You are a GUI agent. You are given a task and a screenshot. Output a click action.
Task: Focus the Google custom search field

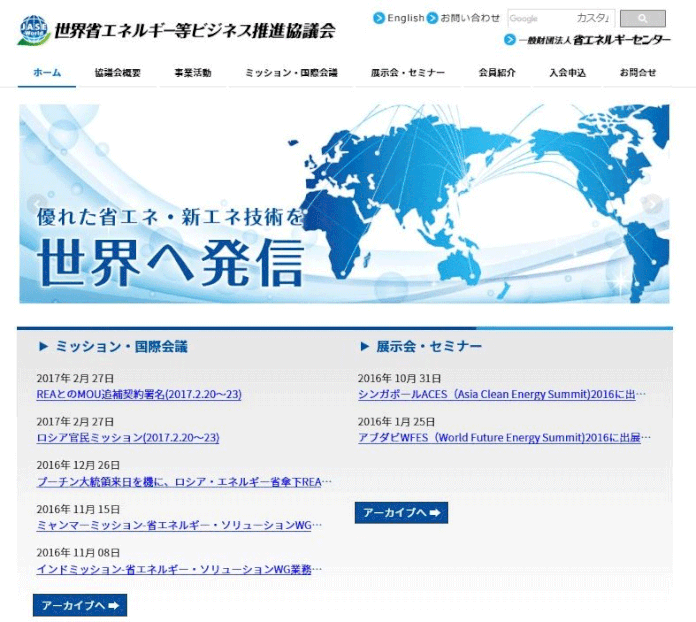561,18
